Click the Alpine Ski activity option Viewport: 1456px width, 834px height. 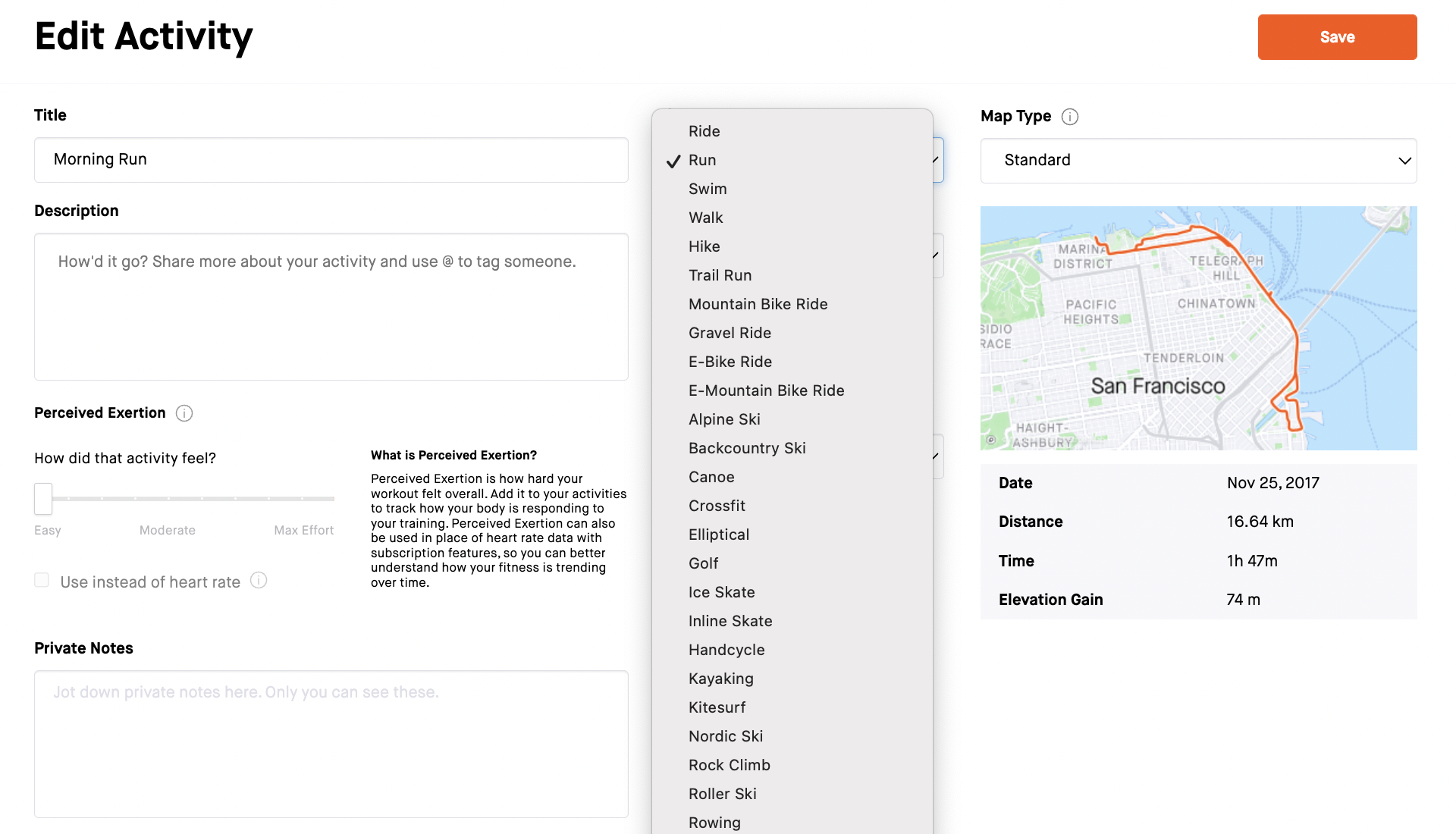(724, 418)
